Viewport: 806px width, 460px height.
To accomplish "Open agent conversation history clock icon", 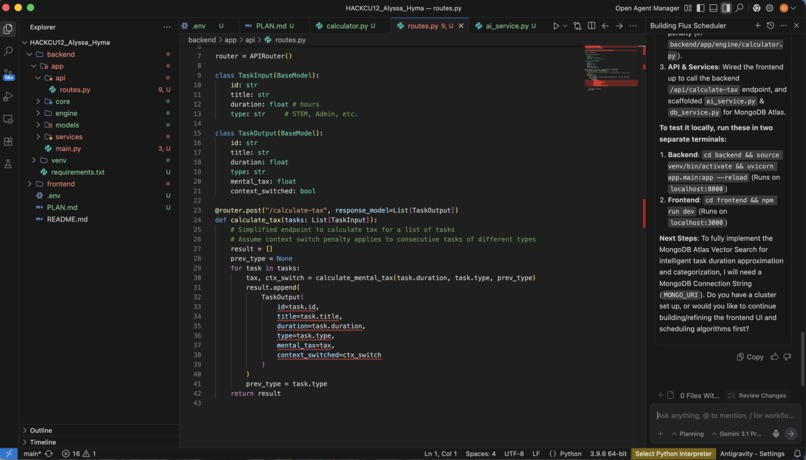I will click(770, 25).
